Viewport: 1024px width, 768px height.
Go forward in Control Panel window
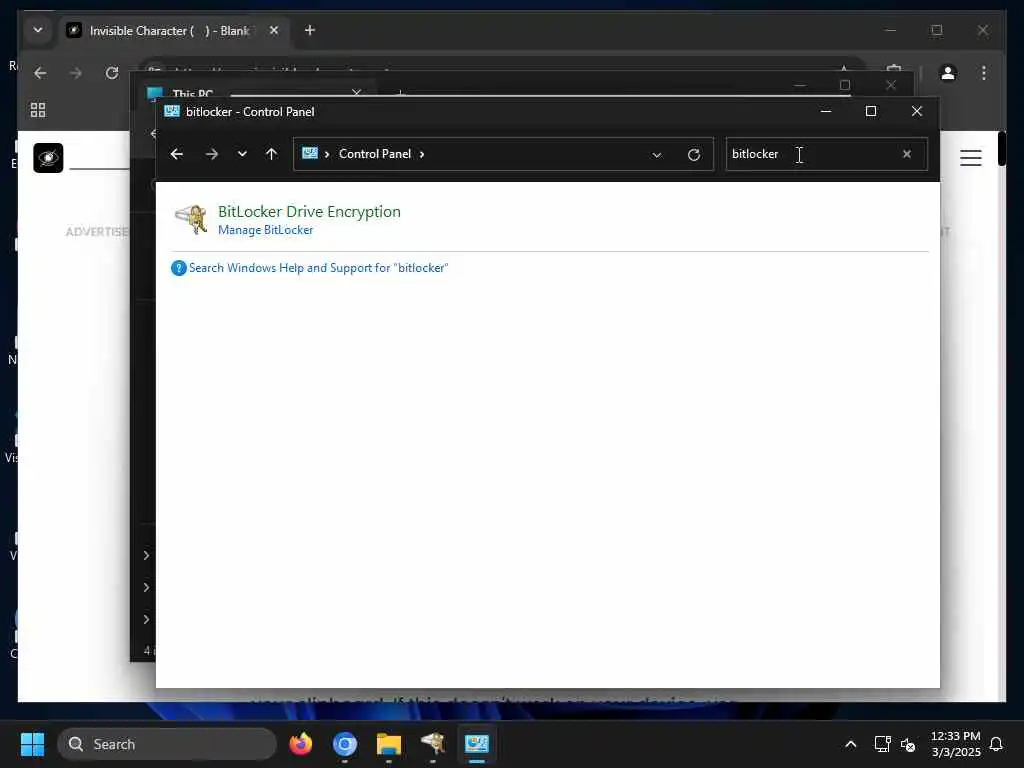point(212,154)
